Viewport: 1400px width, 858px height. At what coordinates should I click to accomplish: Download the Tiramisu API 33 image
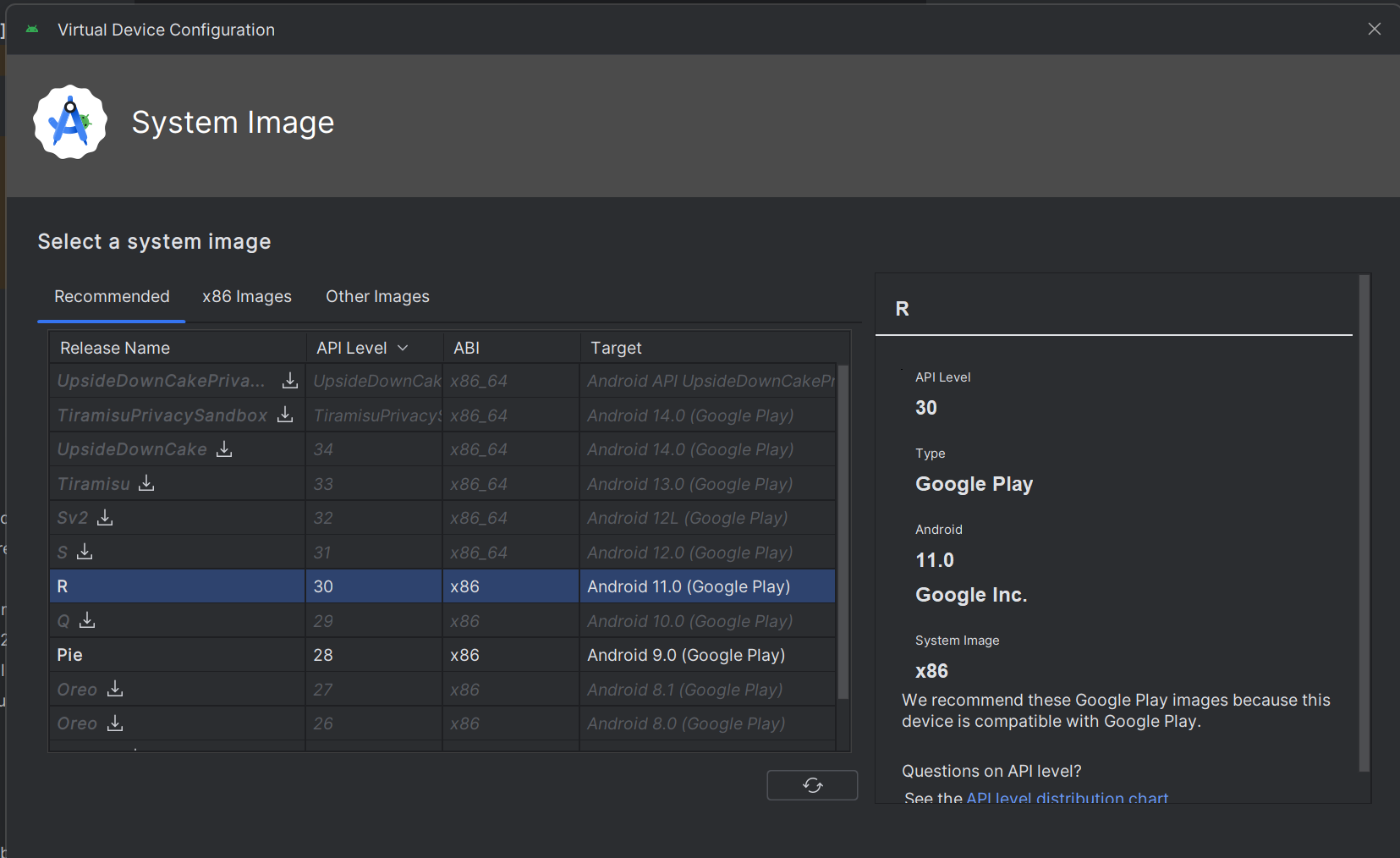(x=147, y=483)
